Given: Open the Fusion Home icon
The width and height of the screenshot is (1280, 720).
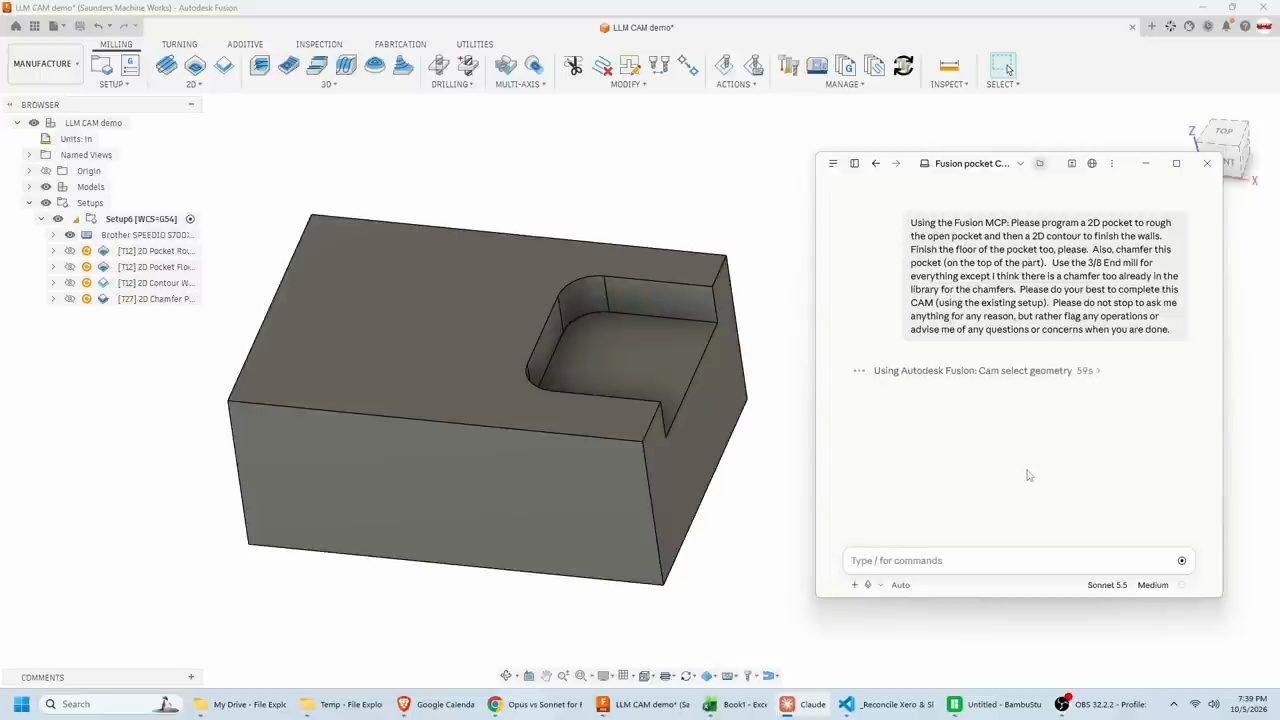Looking at the screenshot, I should tap(16, 27).
